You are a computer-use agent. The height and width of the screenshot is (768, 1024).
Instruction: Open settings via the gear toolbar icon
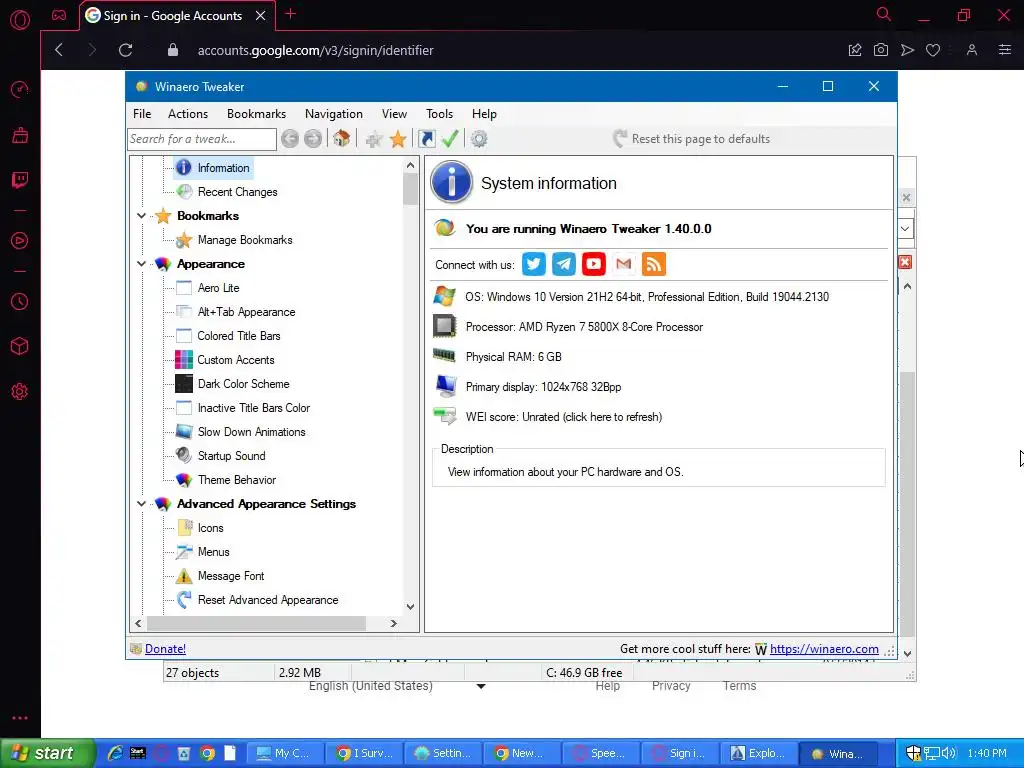point(479,138)
